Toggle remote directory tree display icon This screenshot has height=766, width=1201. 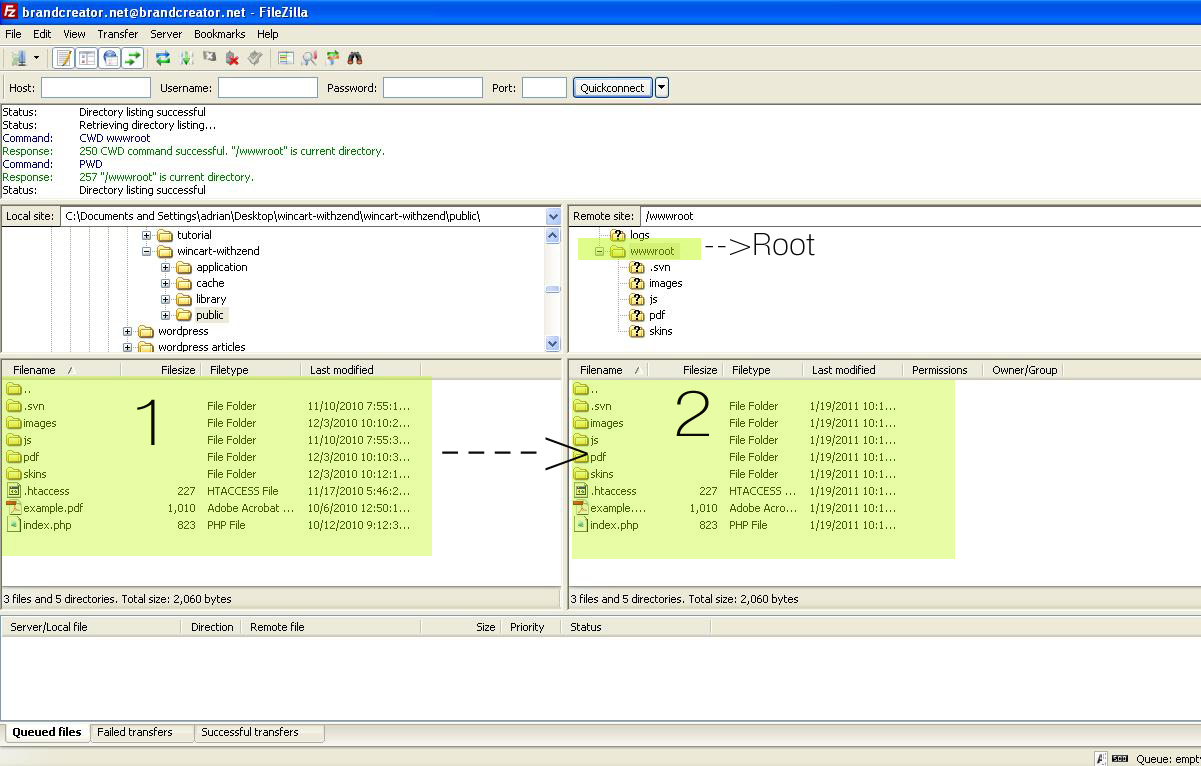click(110, 58)
